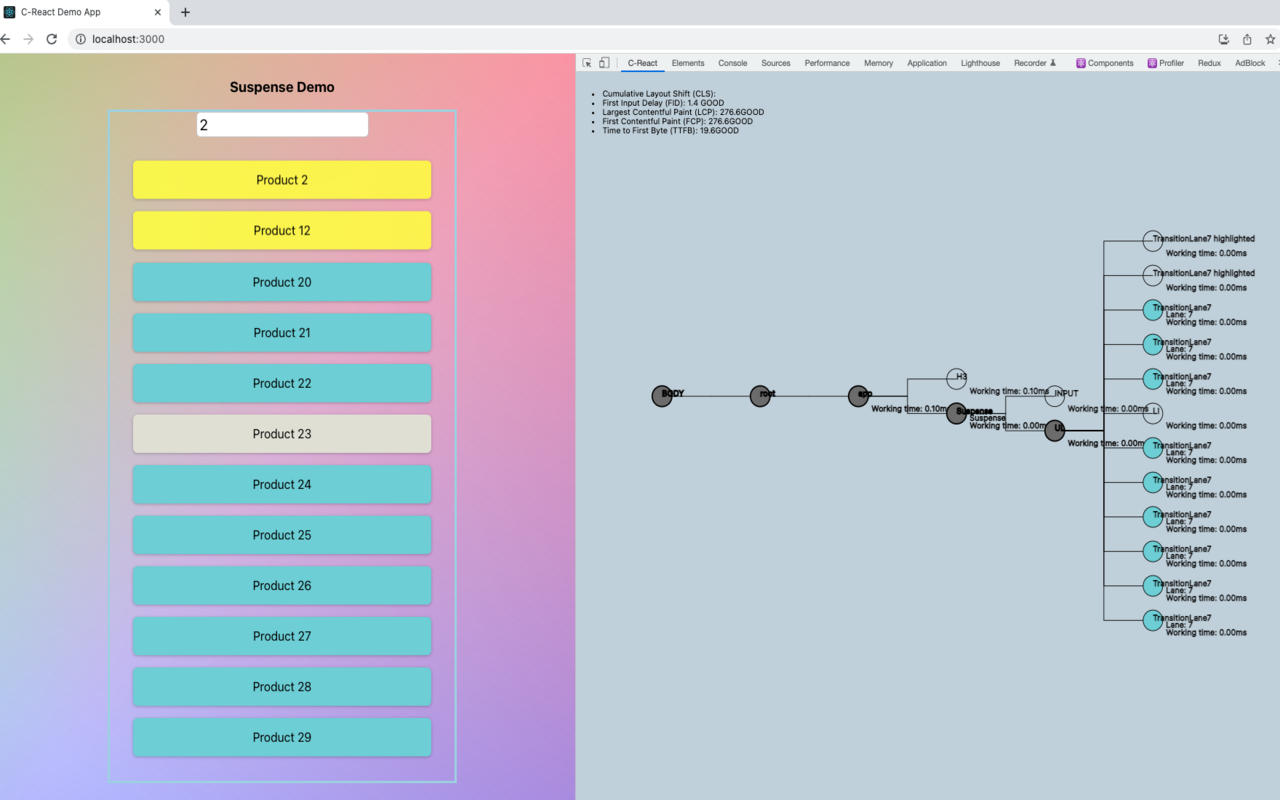Open the Lighthouse tab
Viewport: 1280px width, 800px height.
pos(980,63)
